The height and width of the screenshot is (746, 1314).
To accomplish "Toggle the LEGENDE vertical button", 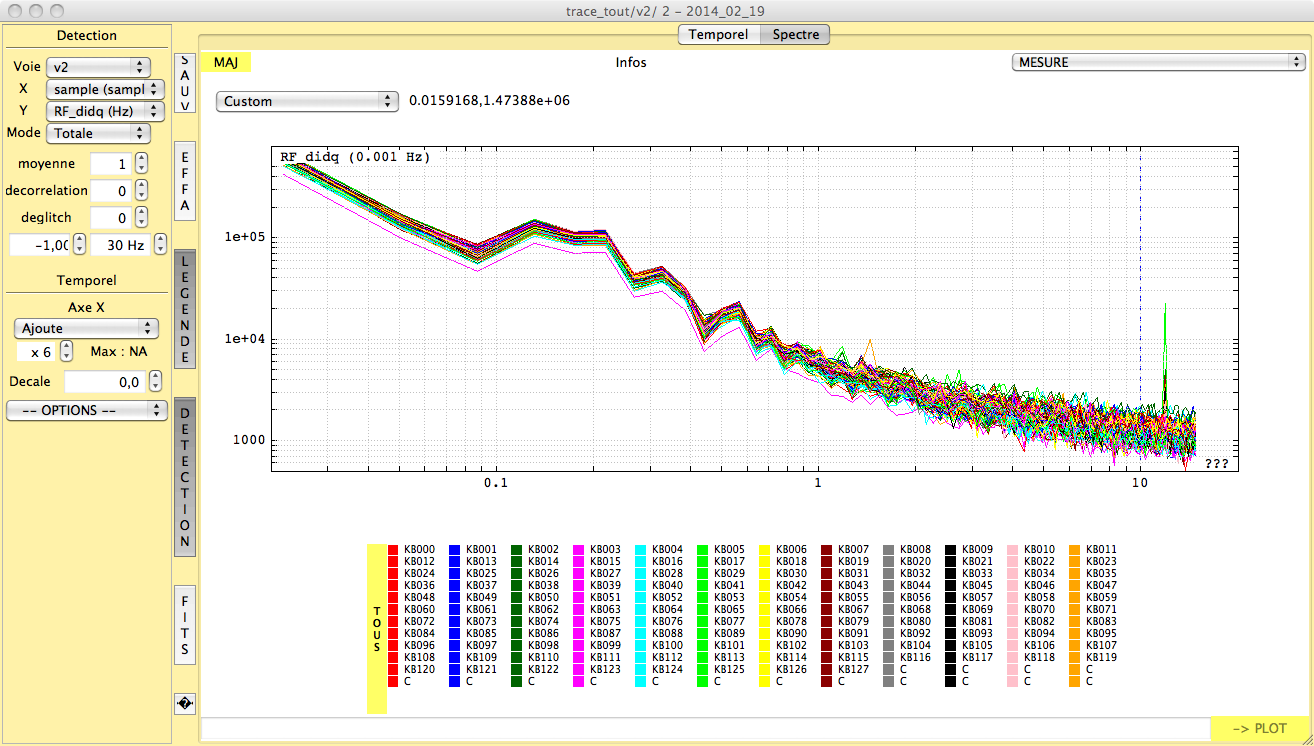I will coord(185,309).
